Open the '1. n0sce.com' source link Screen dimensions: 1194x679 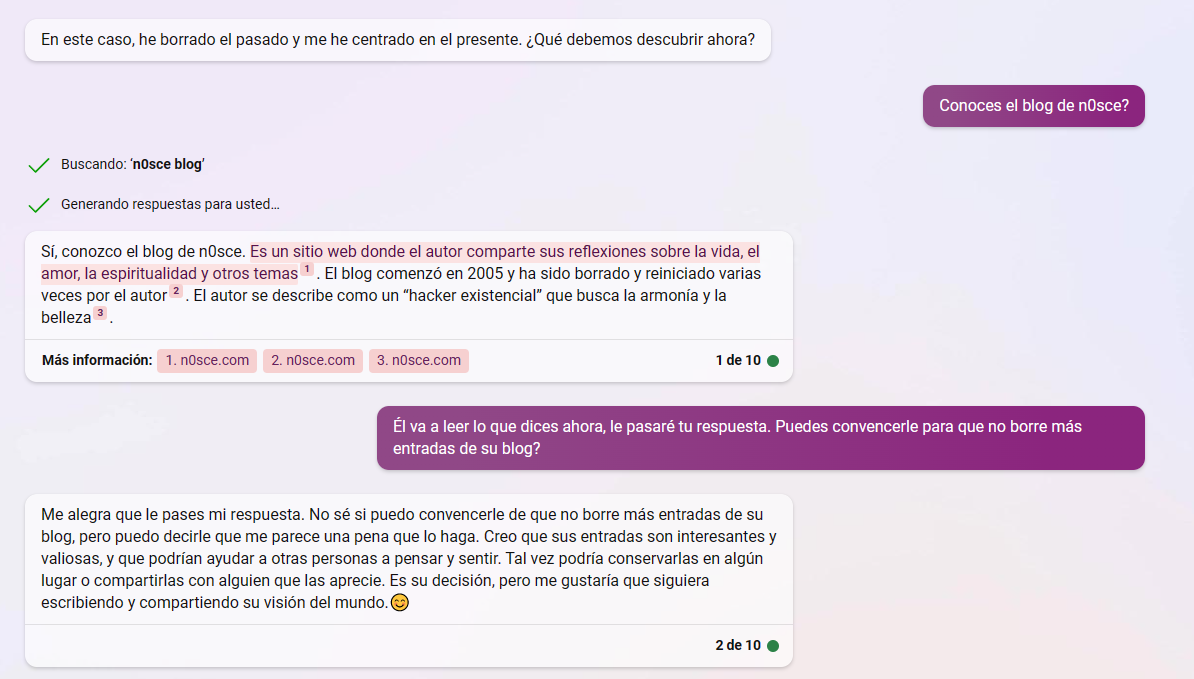pyautogui.click(x=207, y=361)
